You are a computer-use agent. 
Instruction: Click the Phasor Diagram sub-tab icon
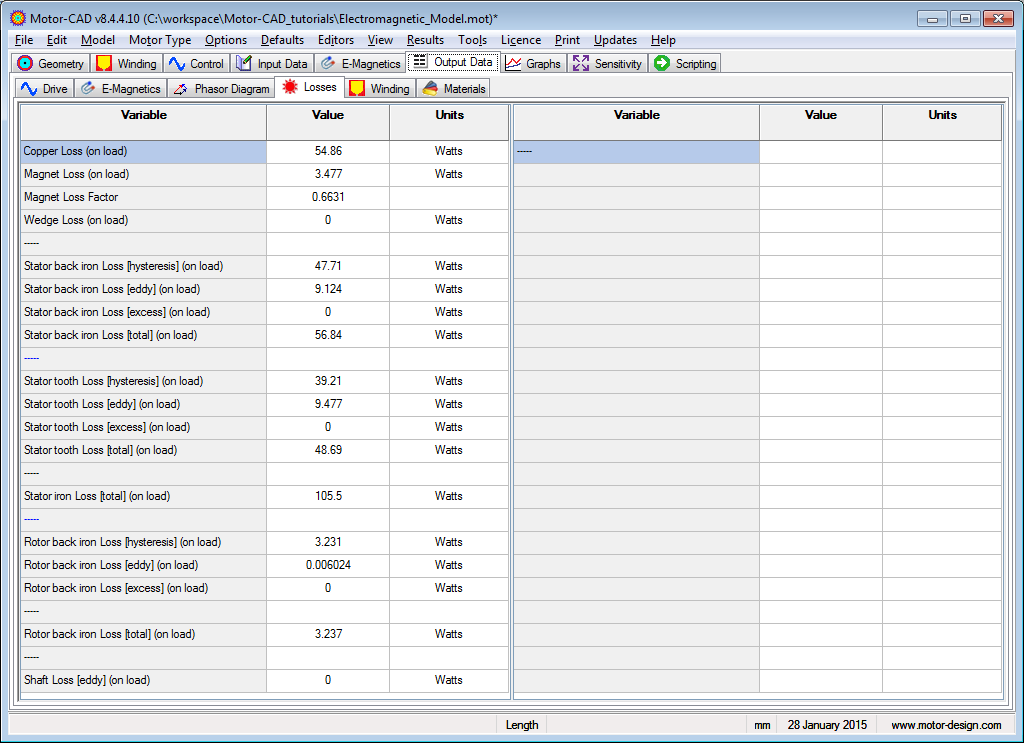pos(181,88)
